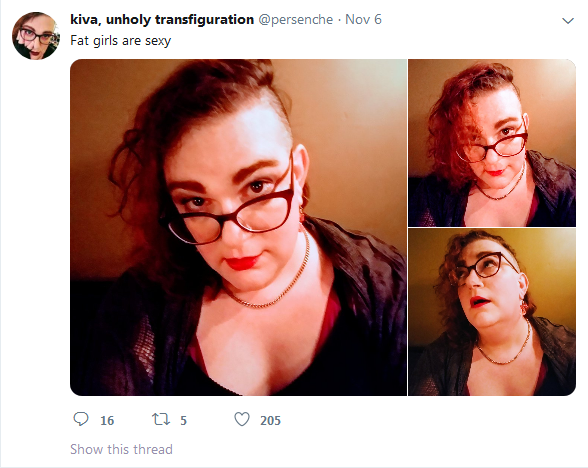Open the tweet options chevron menu
The width and height of the screenshot is (588, 468).
568,21
